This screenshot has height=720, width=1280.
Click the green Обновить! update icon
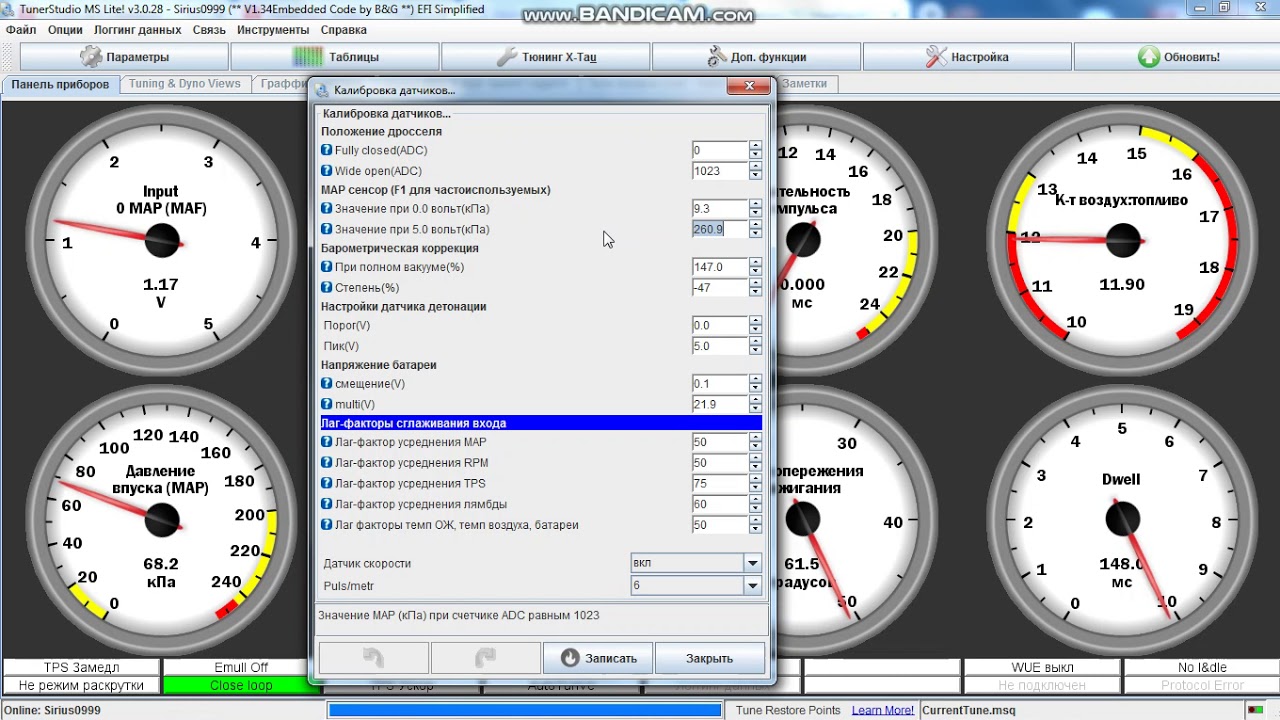(1149, 57)
